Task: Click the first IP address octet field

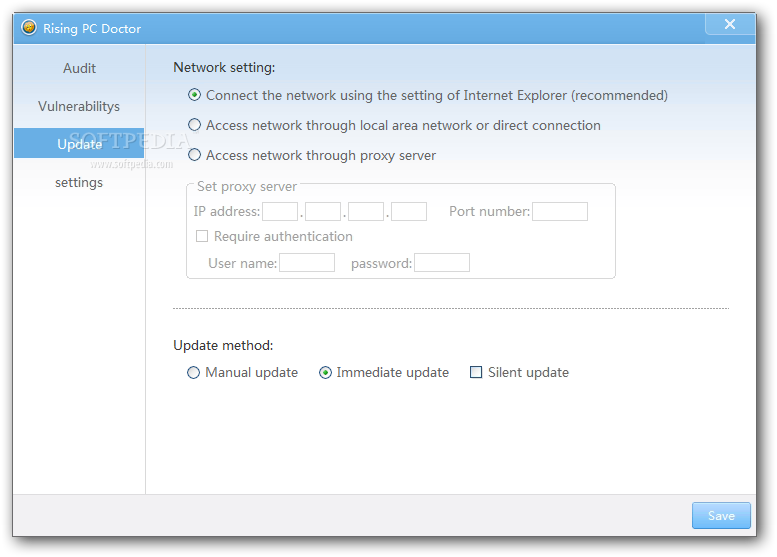Action: click(x=280, y=211)
